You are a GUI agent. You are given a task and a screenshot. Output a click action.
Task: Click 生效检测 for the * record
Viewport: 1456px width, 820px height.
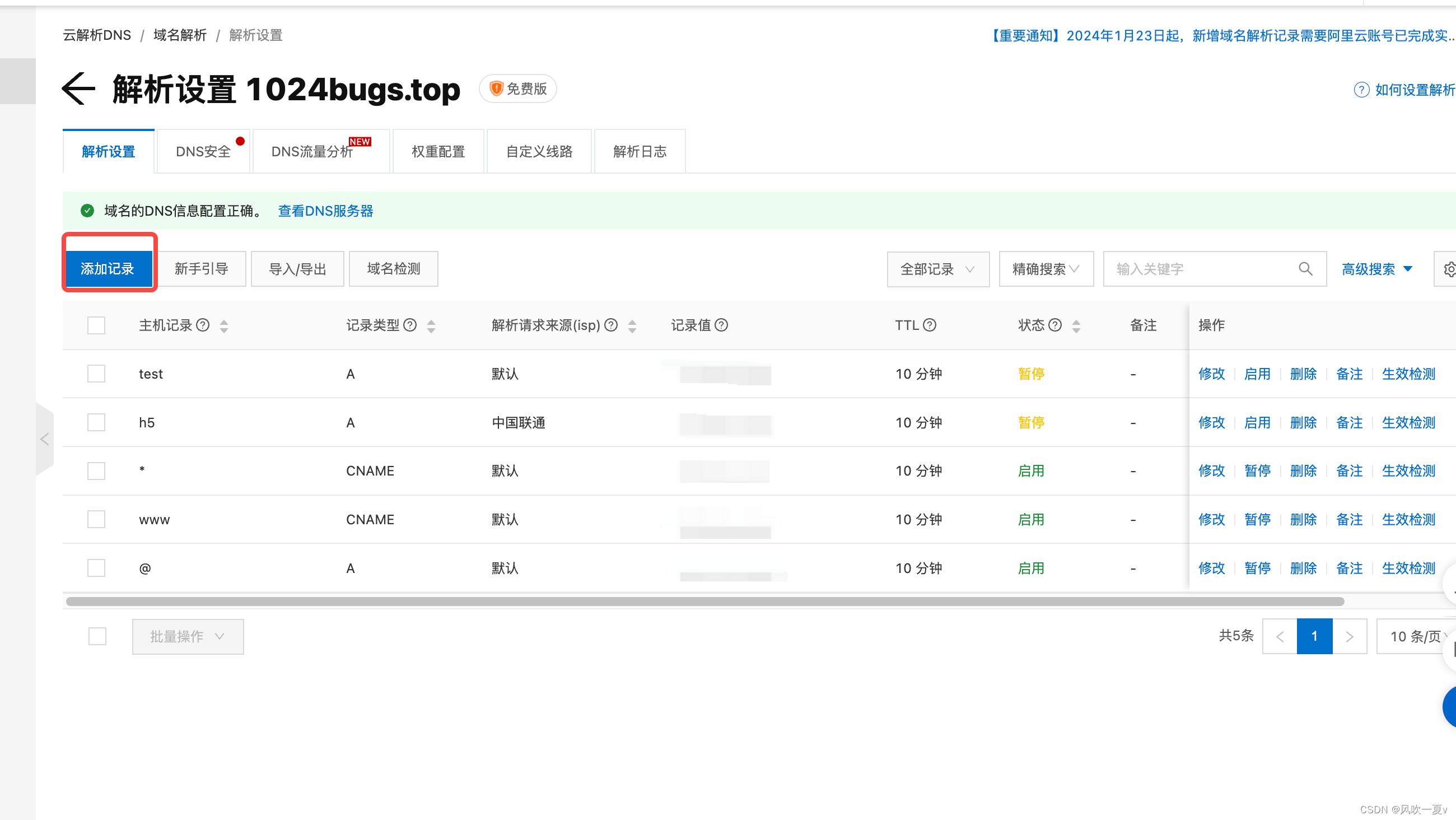coord(1408,470)
